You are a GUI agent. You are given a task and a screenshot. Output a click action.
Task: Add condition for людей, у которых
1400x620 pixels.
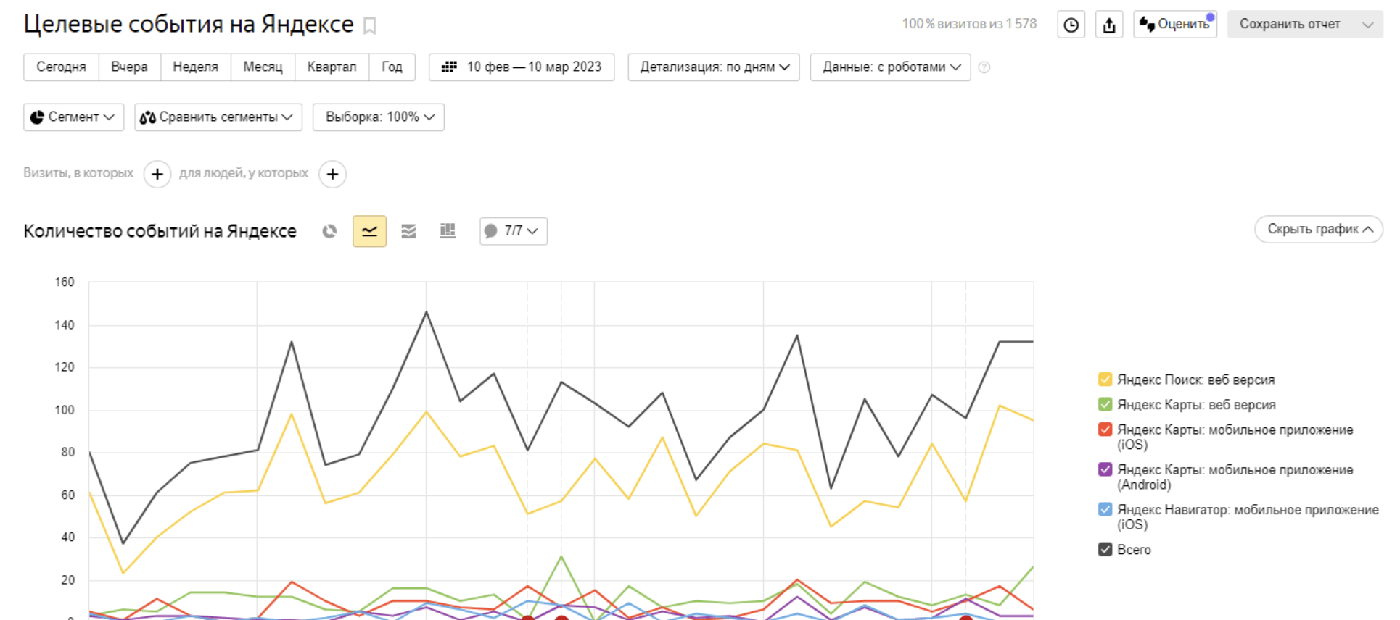pos(332,174)
